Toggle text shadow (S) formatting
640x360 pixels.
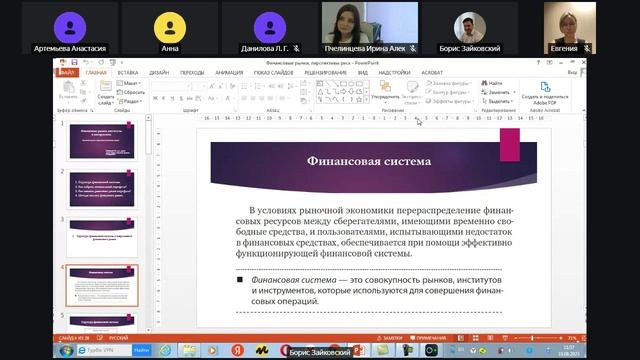(181, 98)
